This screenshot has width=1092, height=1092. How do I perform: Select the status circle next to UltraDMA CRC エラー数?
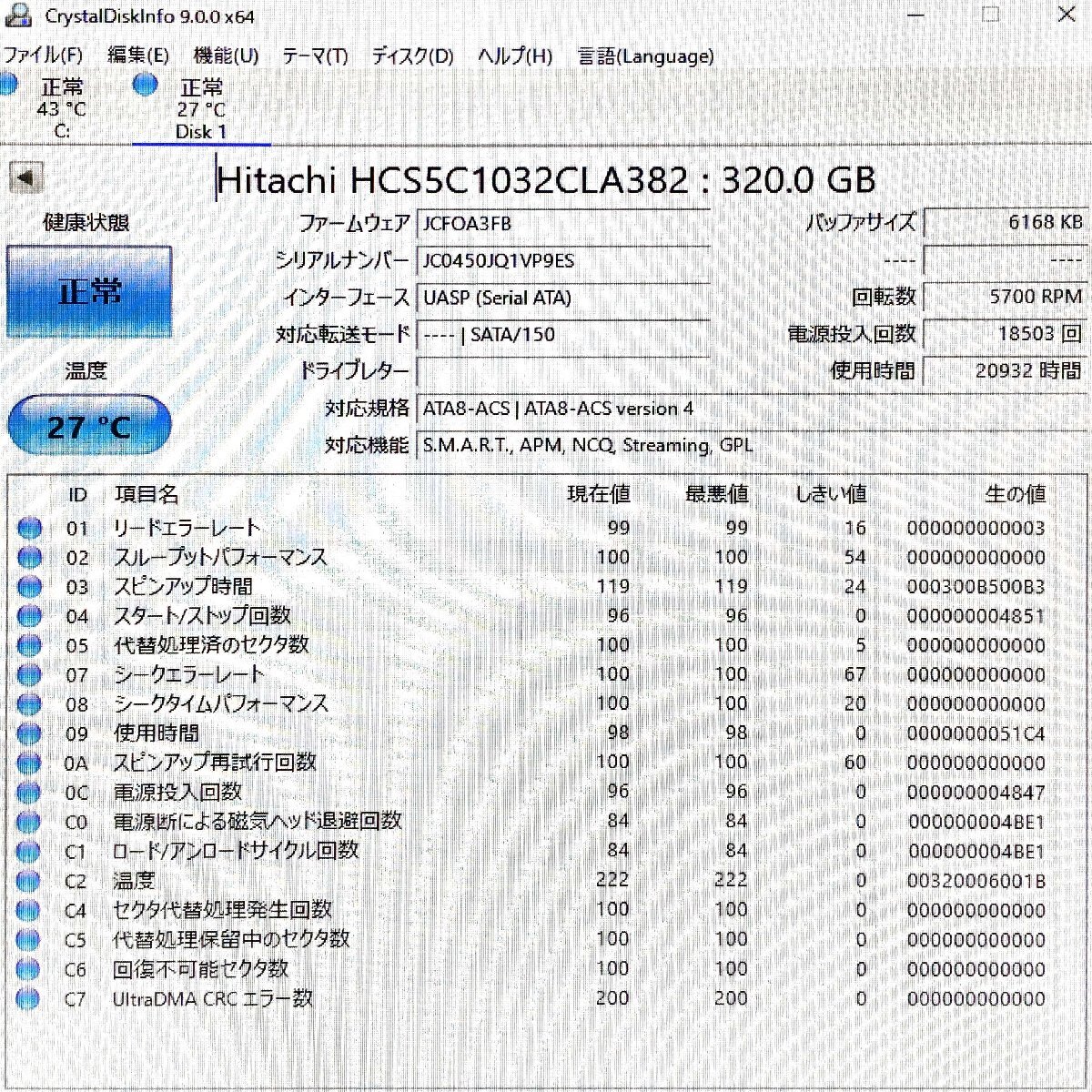coord(29,997)
